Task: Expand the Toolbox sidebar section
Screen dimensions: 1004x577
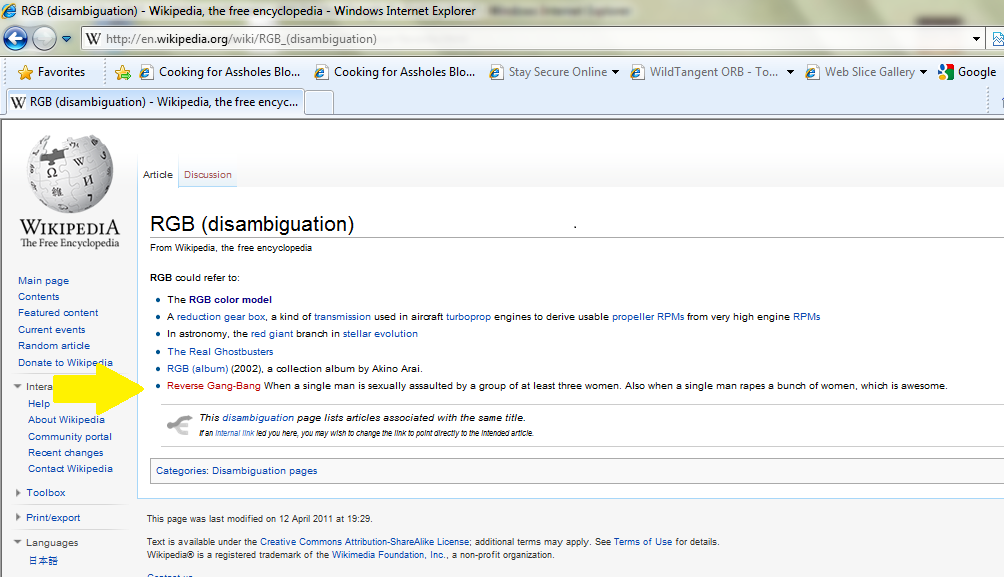Action: click(45, 492)
